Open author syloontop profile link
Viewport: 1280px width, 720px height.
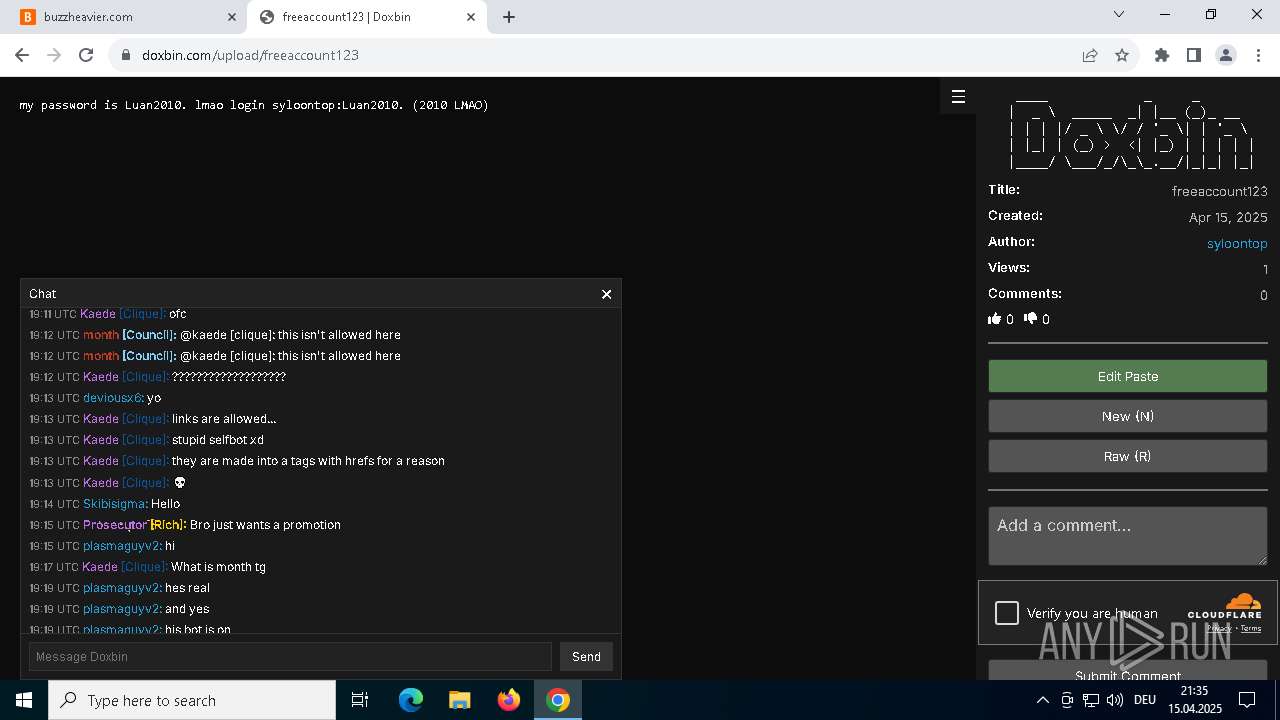point(1237,243)
